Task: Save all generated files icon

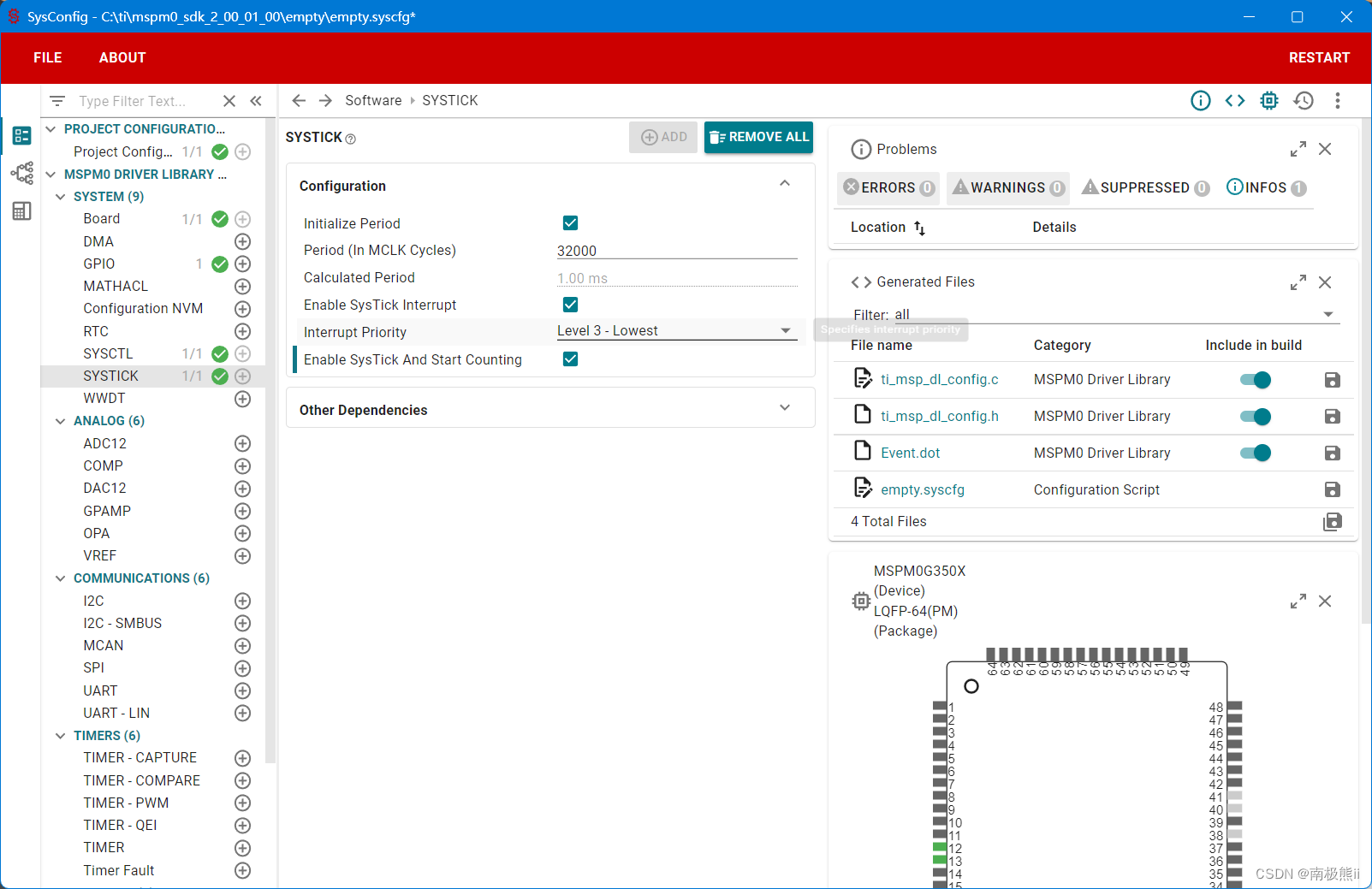Action: pos(1333,522)
